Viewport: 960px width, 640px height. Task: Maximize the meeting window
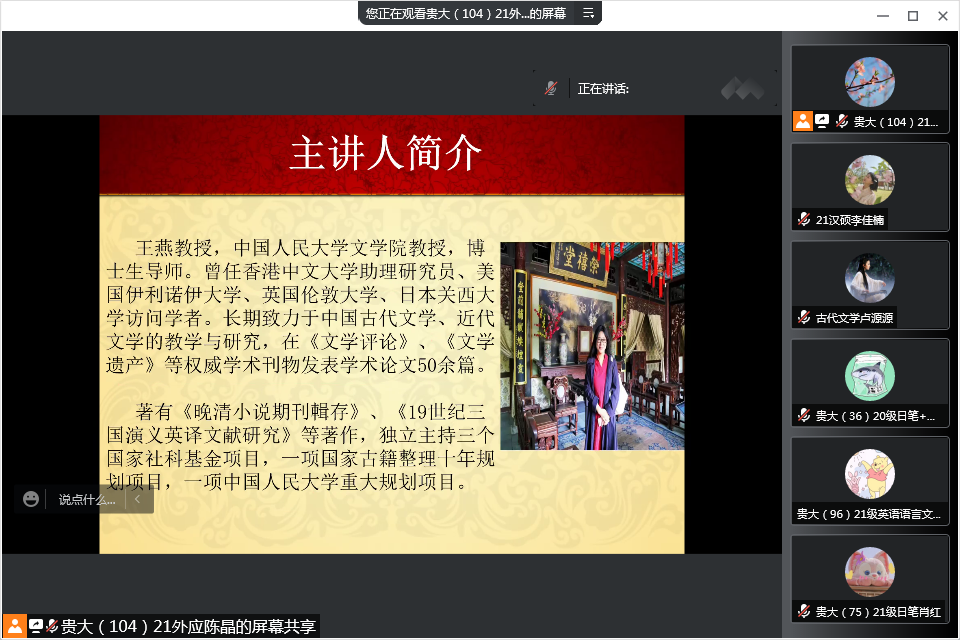pos(913,16)
